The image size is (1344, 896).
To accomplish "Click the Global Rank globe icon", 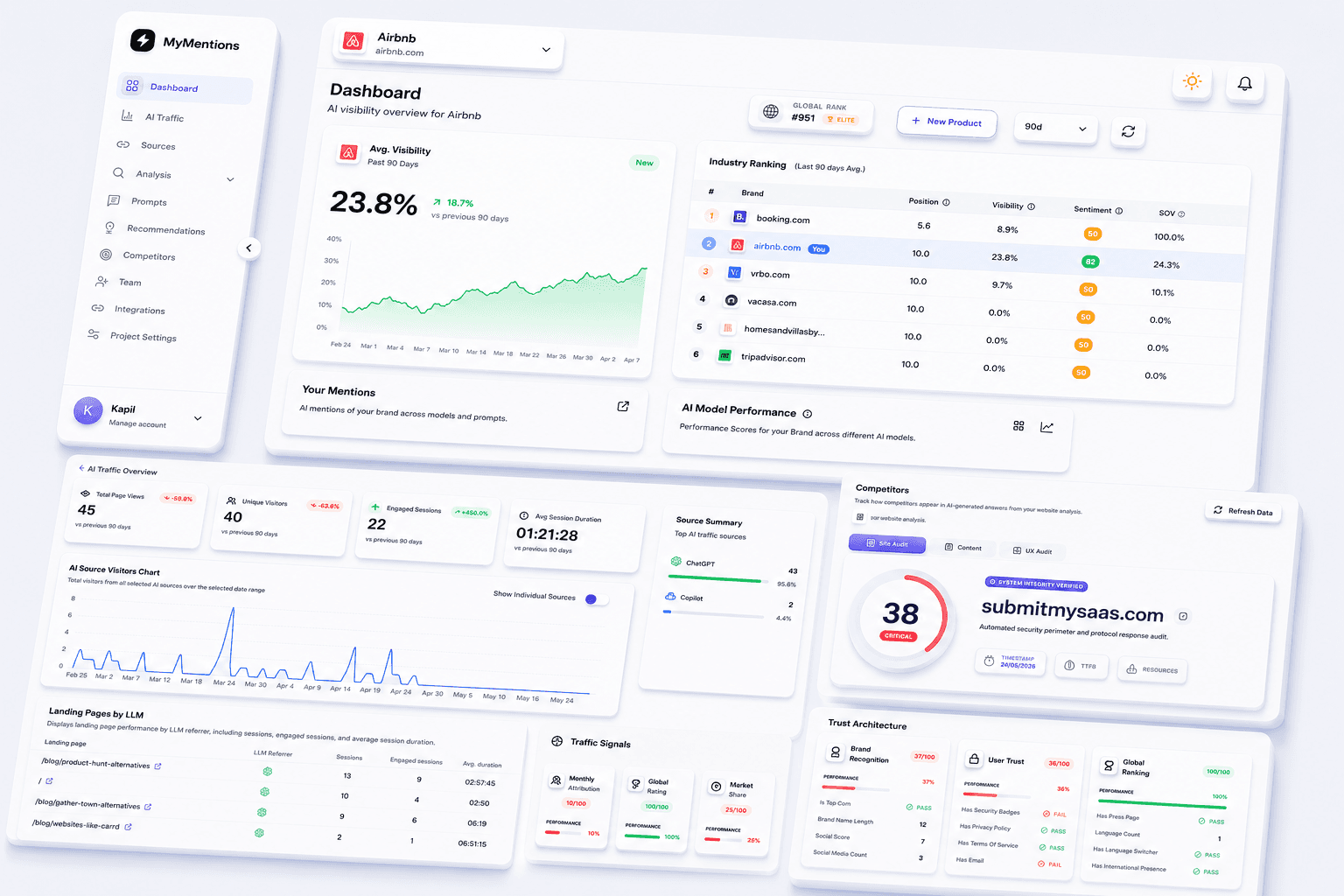I will coord(771,111).
